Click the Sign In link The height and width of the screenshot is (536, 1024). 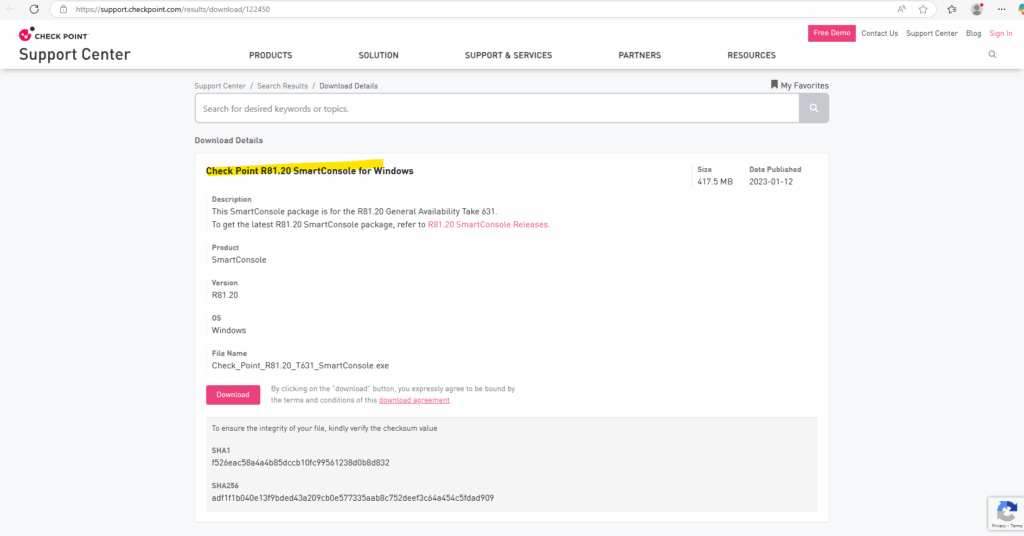coord(1000,33)
